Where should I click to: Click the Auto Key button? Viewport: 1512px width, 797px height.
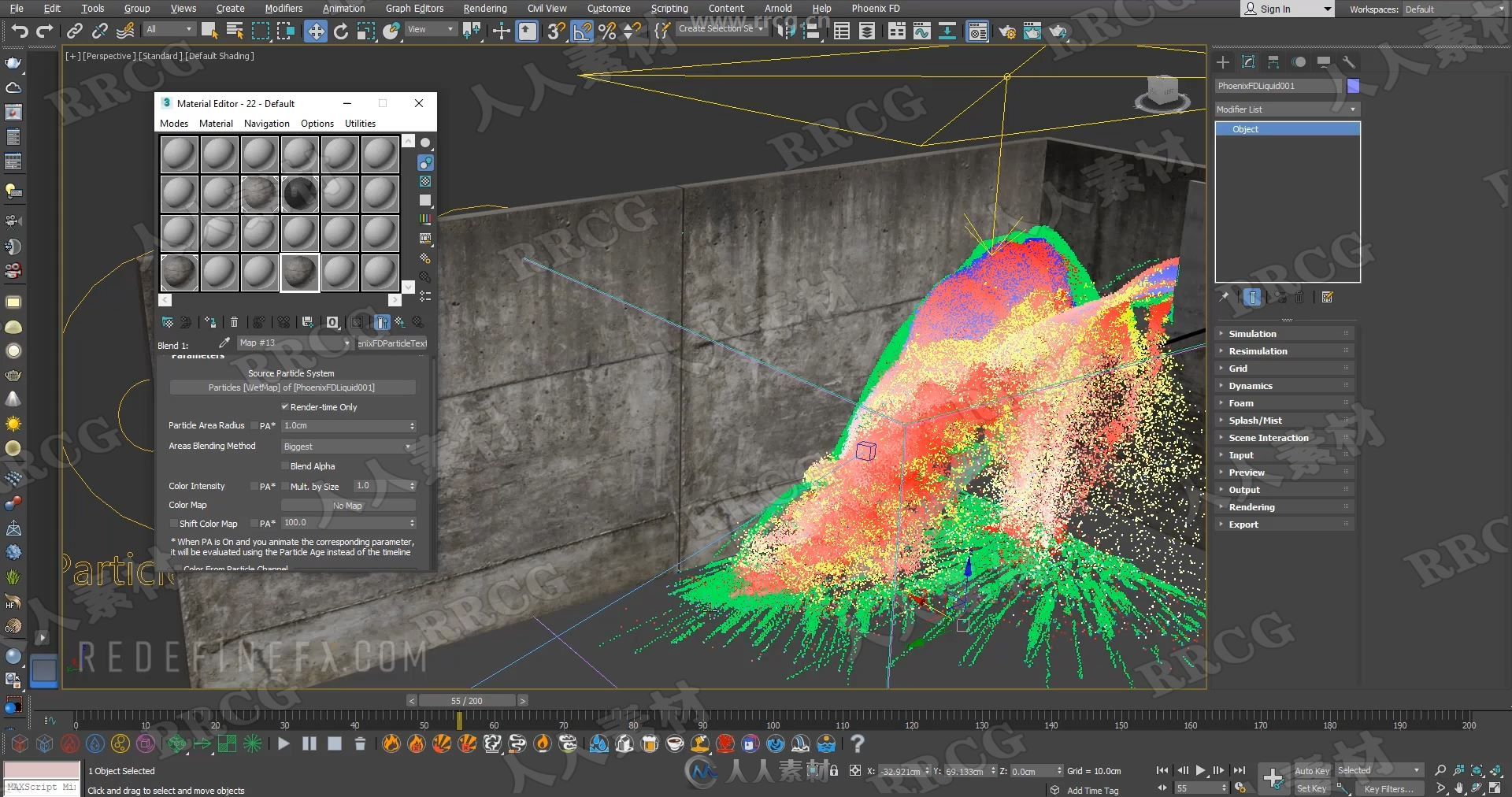(1312, 771)
